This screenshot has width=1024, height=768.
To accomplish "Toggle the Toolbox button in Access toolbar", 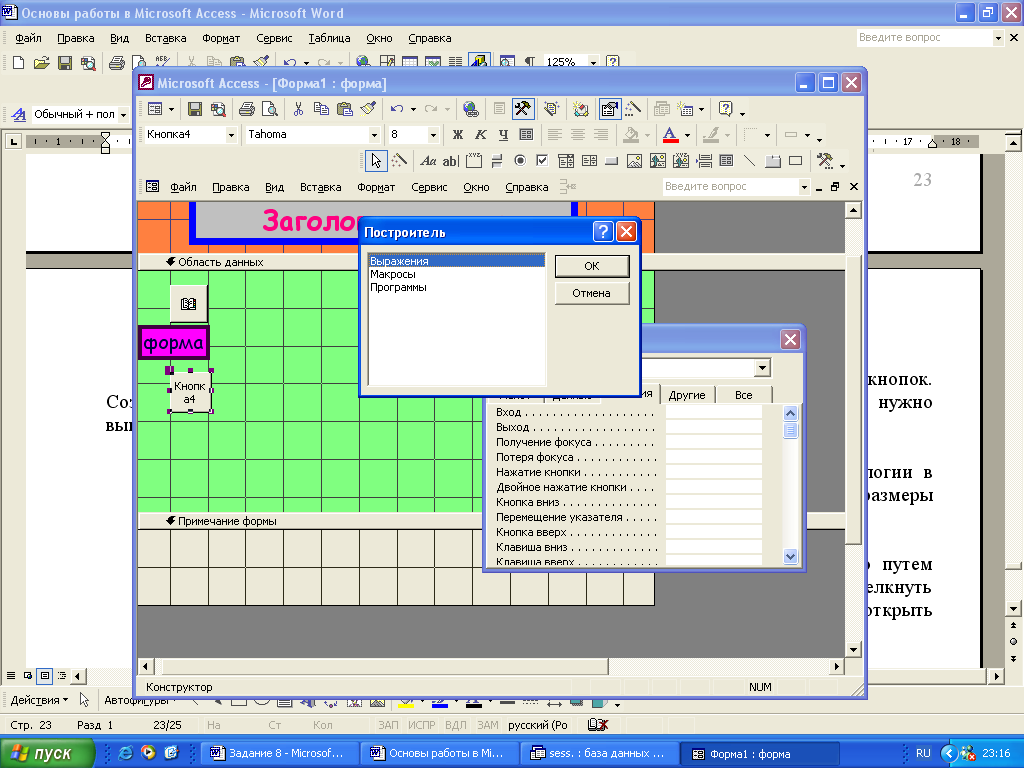I will point(522,109).
